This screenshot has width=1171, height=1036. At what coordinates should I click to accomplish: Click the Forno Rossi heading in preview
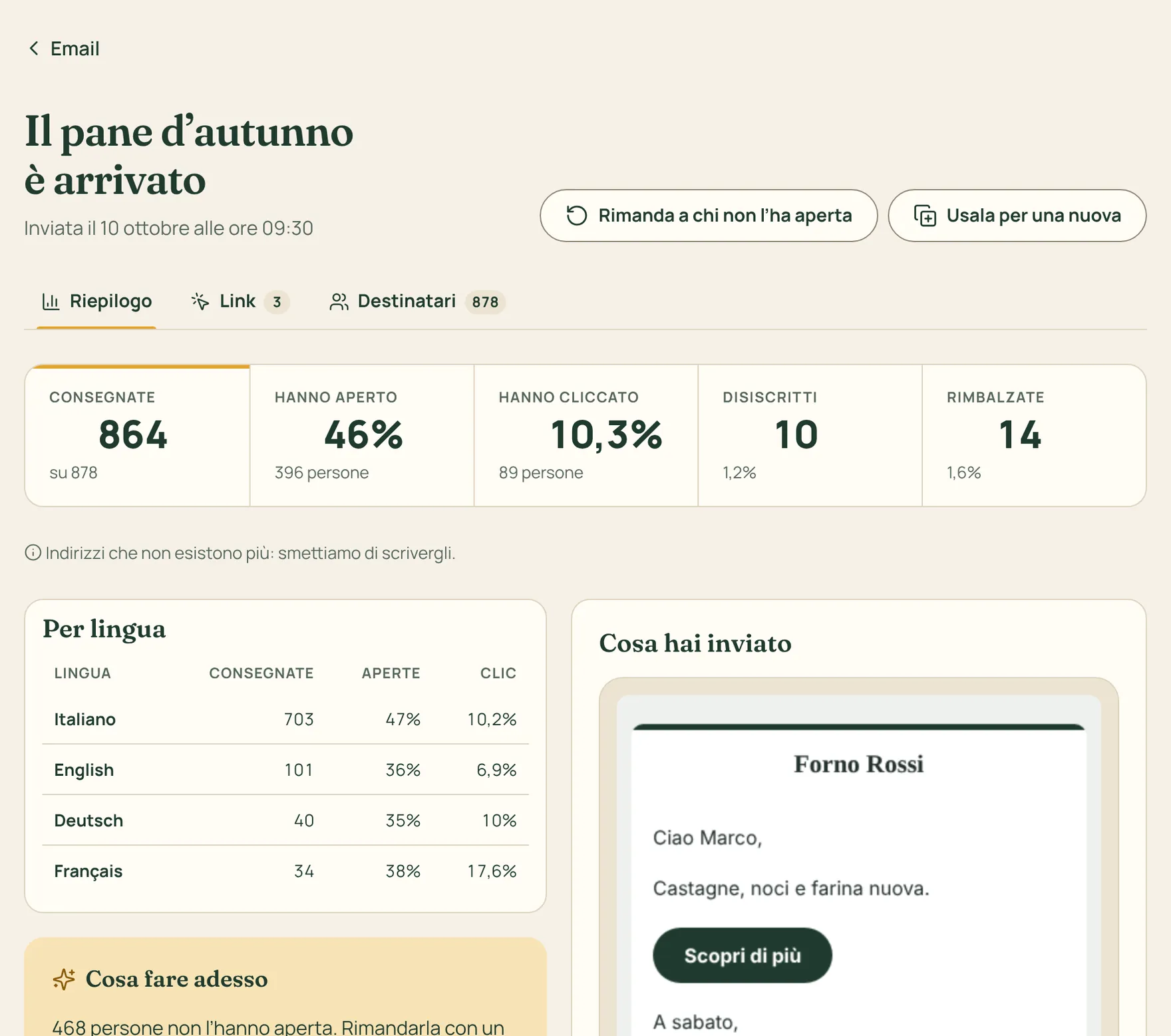(859, 764)
